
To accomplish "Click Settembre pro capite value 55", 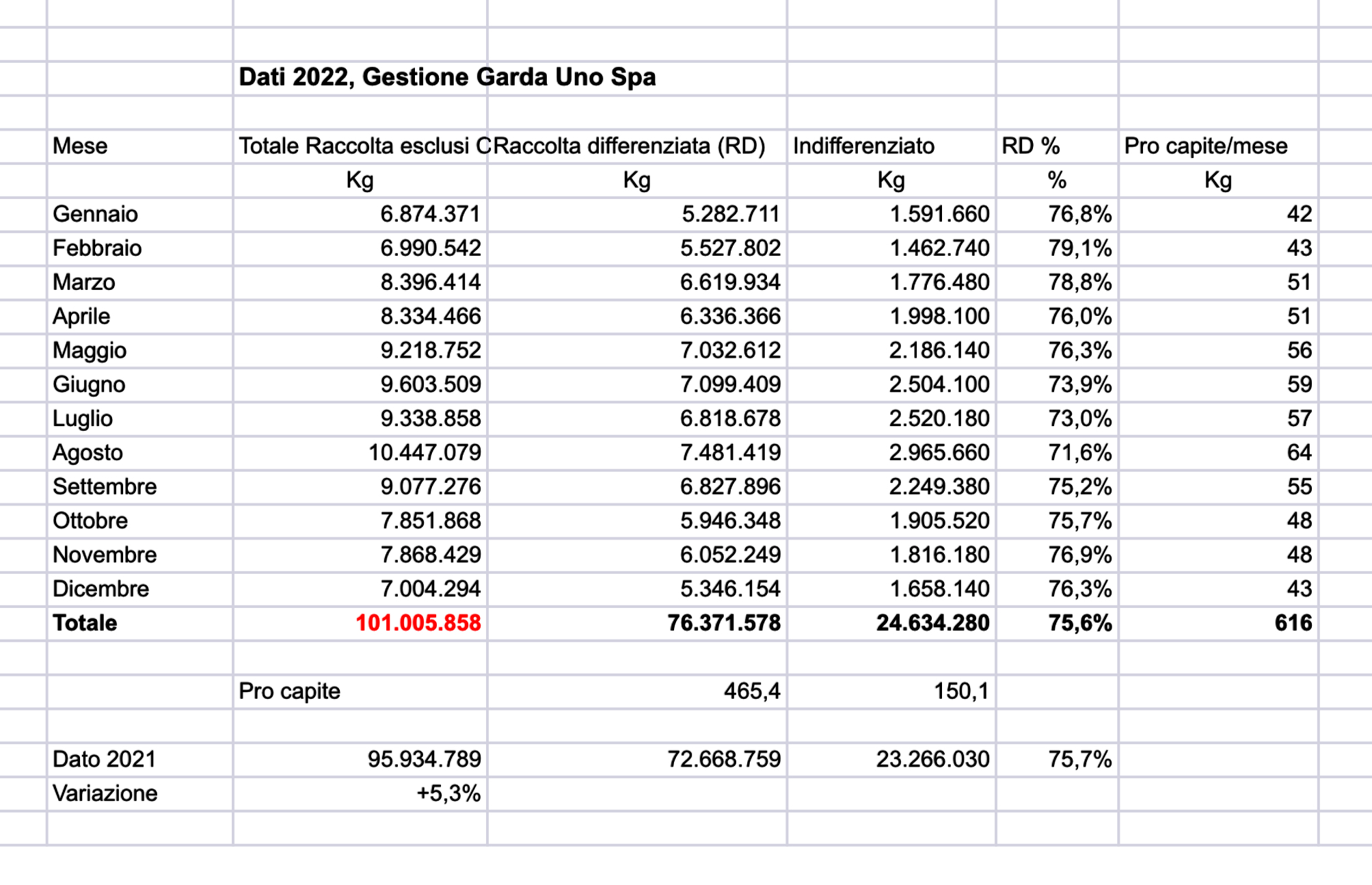I will [1300, 487].
